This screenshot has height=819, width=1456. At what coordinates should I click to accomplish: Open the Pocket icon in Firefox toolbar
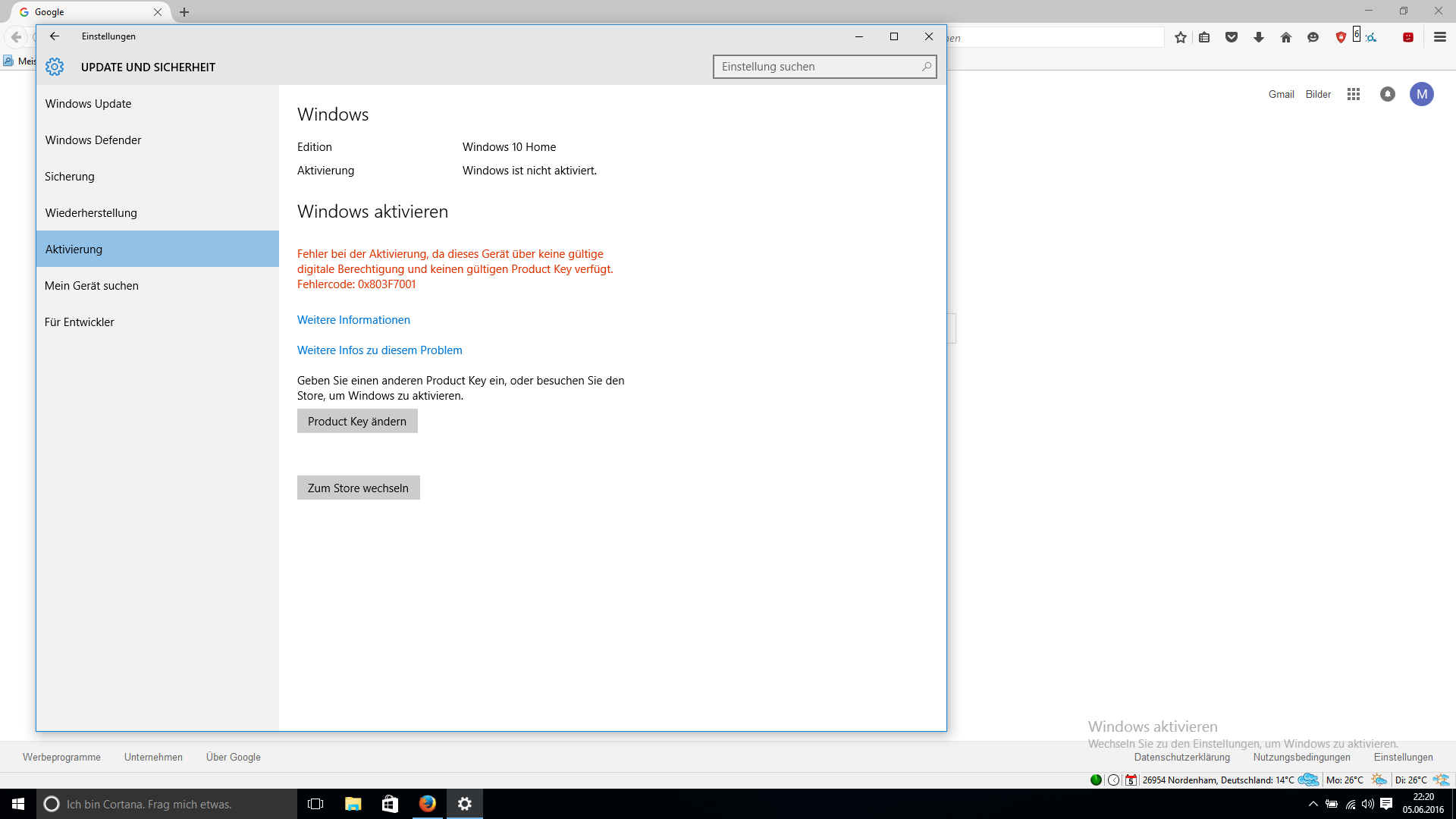1232,37
